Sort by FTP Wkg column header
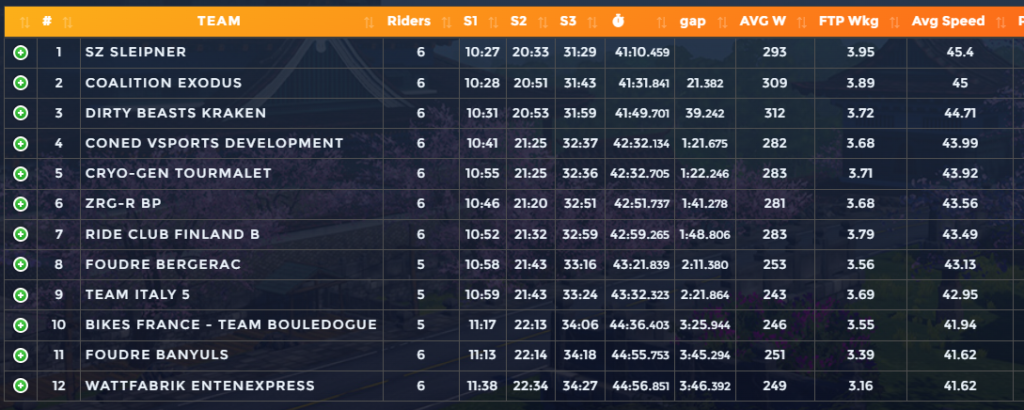The width and height of the screenshot is (1024, 410). (842, 21)
